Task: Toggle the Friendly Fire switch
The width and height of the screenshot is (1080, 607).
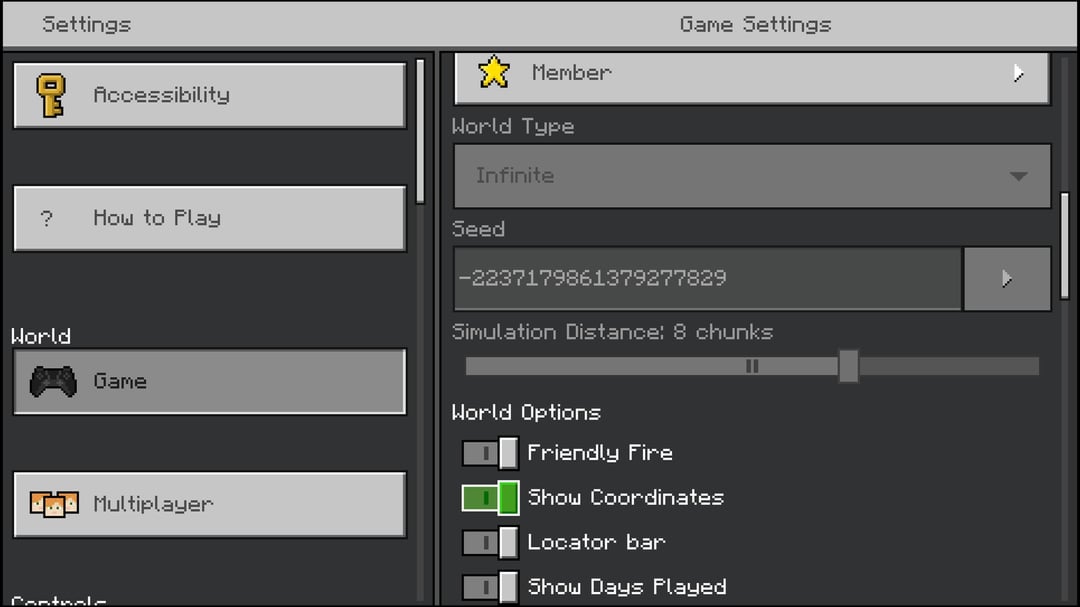Action: 490,453
